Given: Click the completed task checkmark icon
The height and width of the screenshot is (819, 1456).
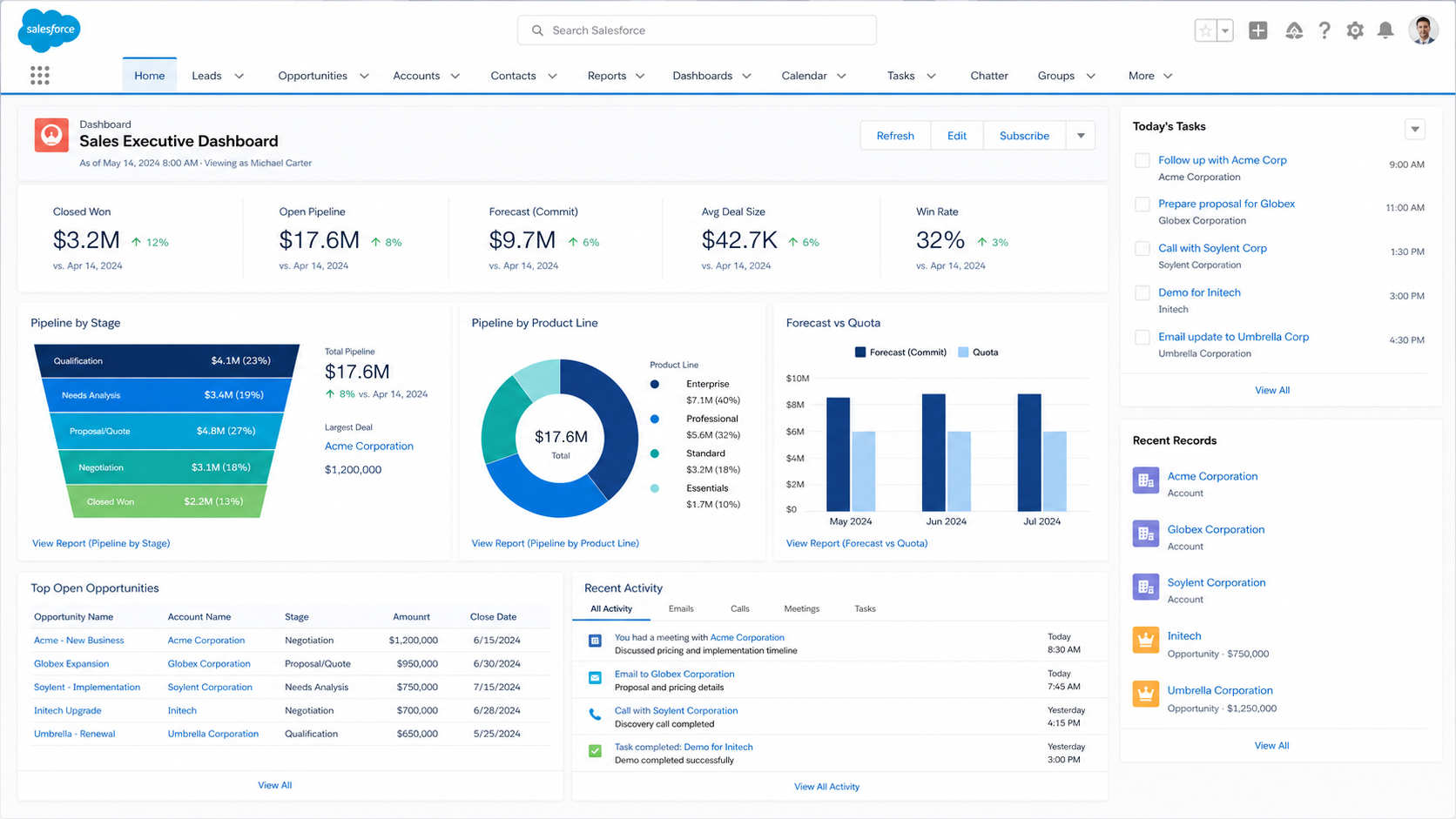Looking at the screenshot, I should pyautogui.click(x=595, y=750).
